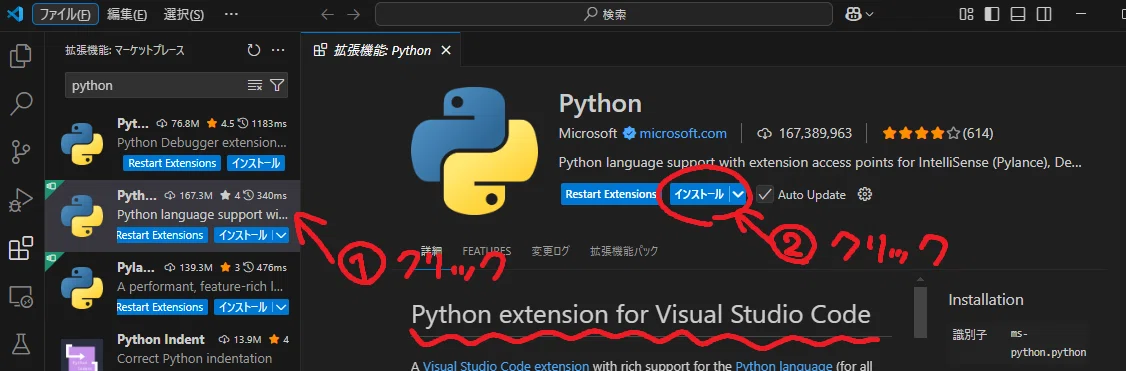Expand install options dropdown on Python page

pyautogui.click(x=738, y=194)
